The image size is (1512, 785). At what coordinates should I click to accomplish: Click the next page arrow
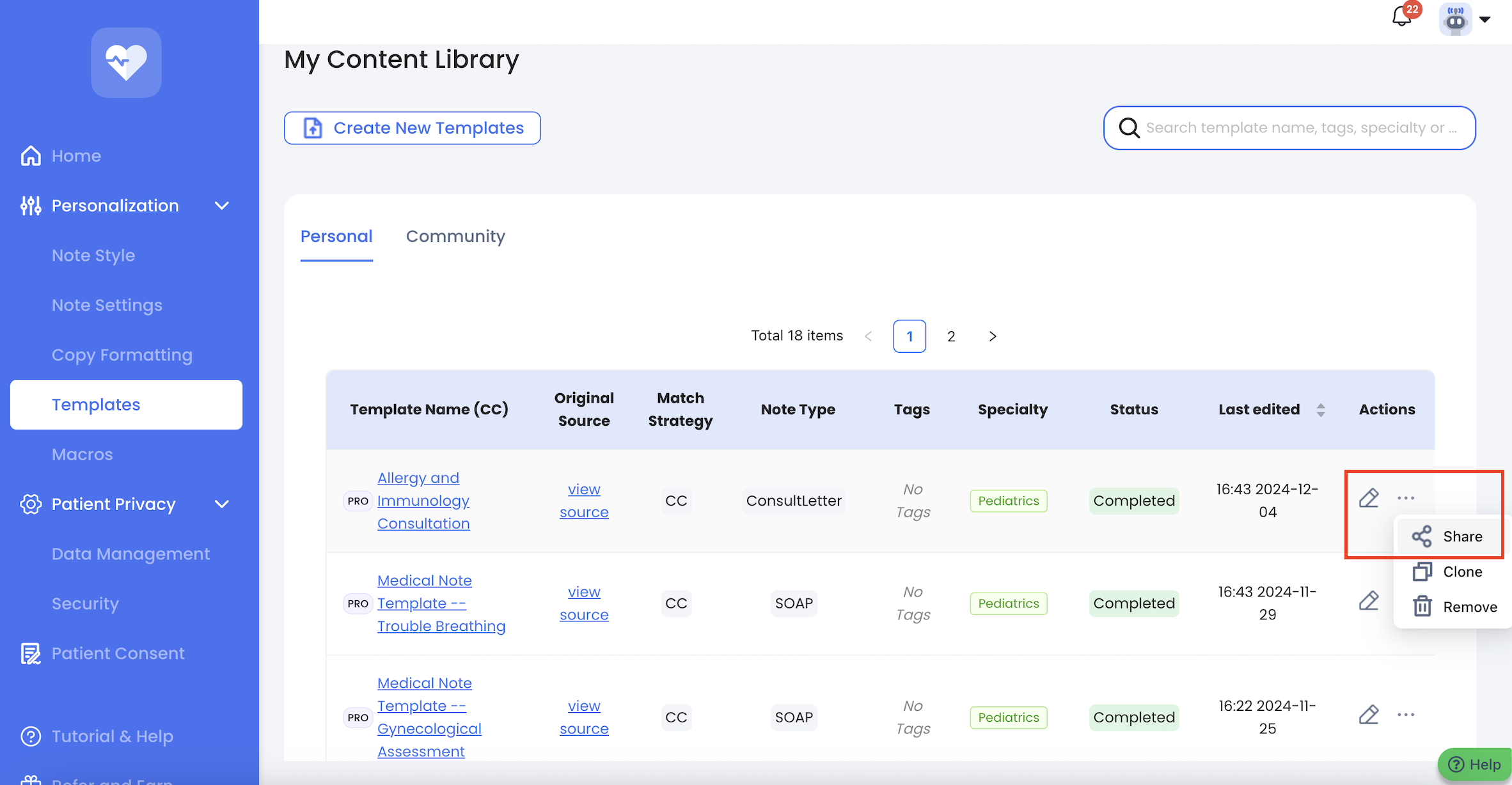992,336
